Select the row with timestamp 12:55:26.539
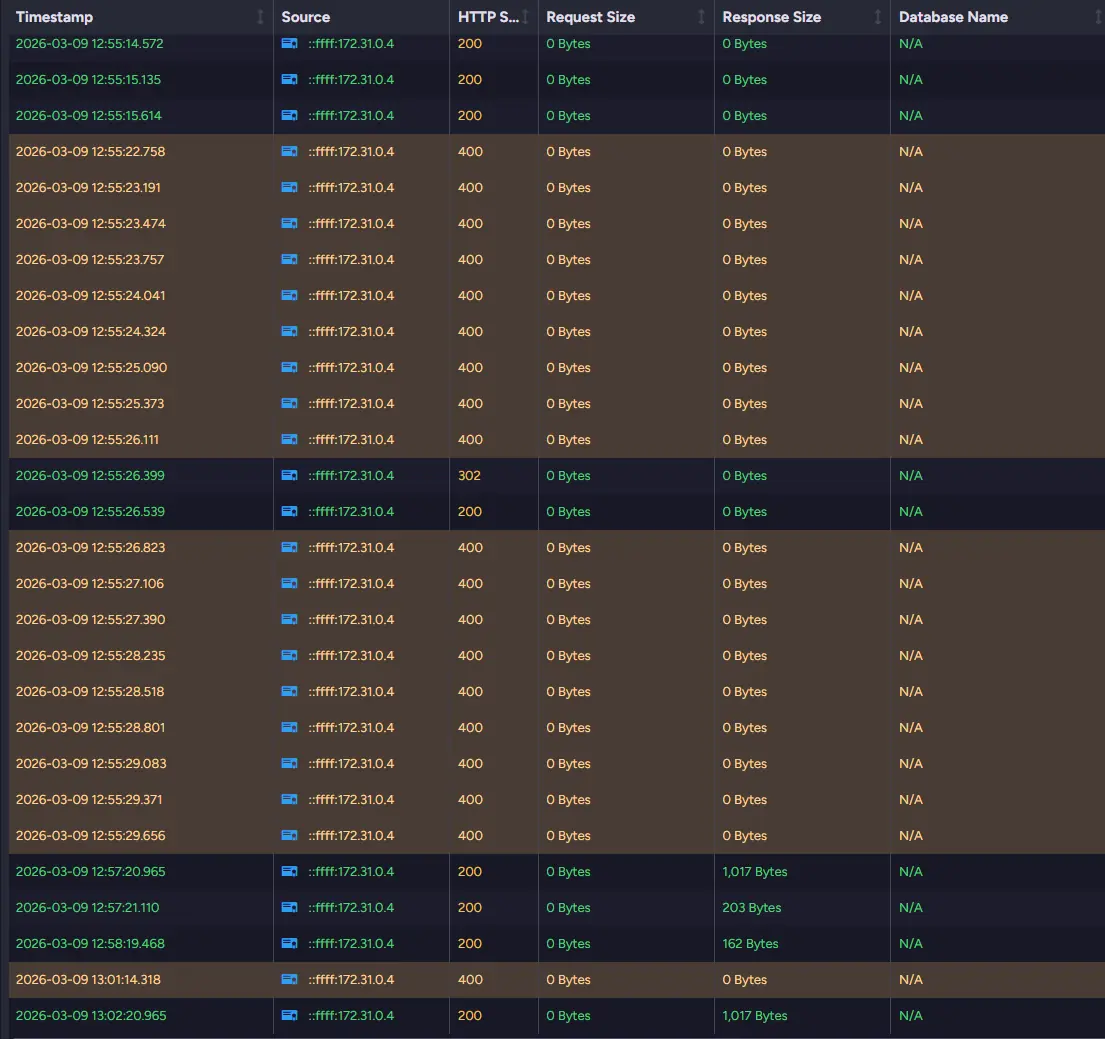 (90, 512)
